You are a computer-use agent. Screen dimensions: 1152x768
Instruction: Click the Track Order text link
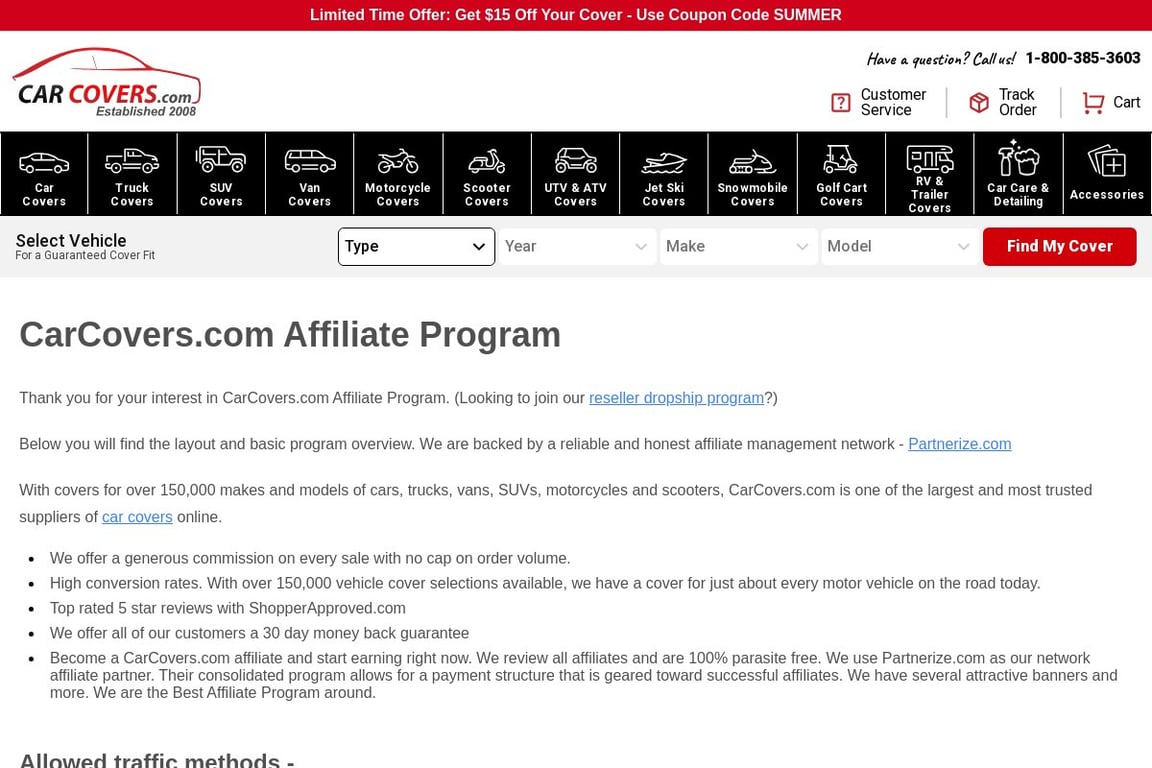[1018, 102]
